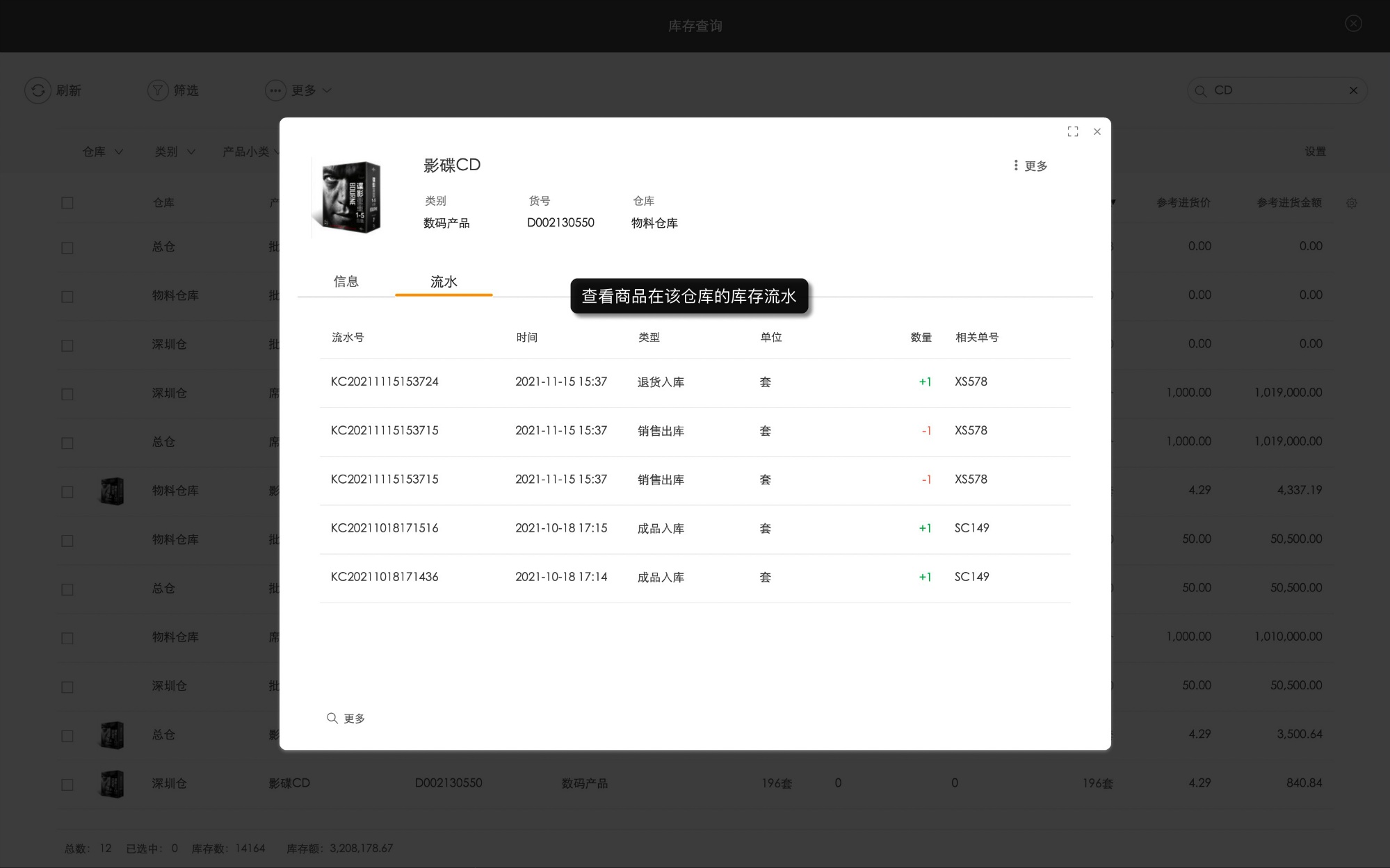
Task: Select the checkbox on the 深圳仓 bottom row
Action: point(67,784)
